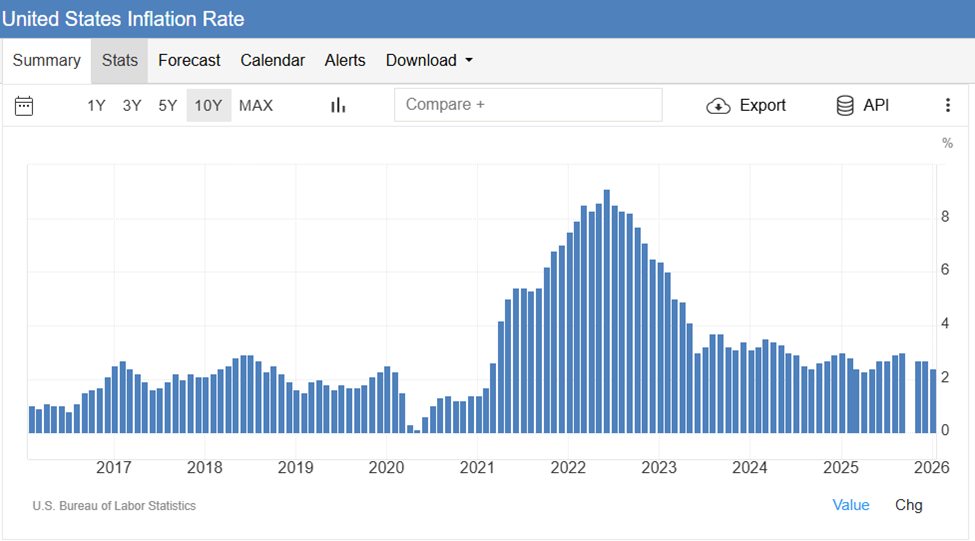Switch to the Stats tab

[119, 60]
